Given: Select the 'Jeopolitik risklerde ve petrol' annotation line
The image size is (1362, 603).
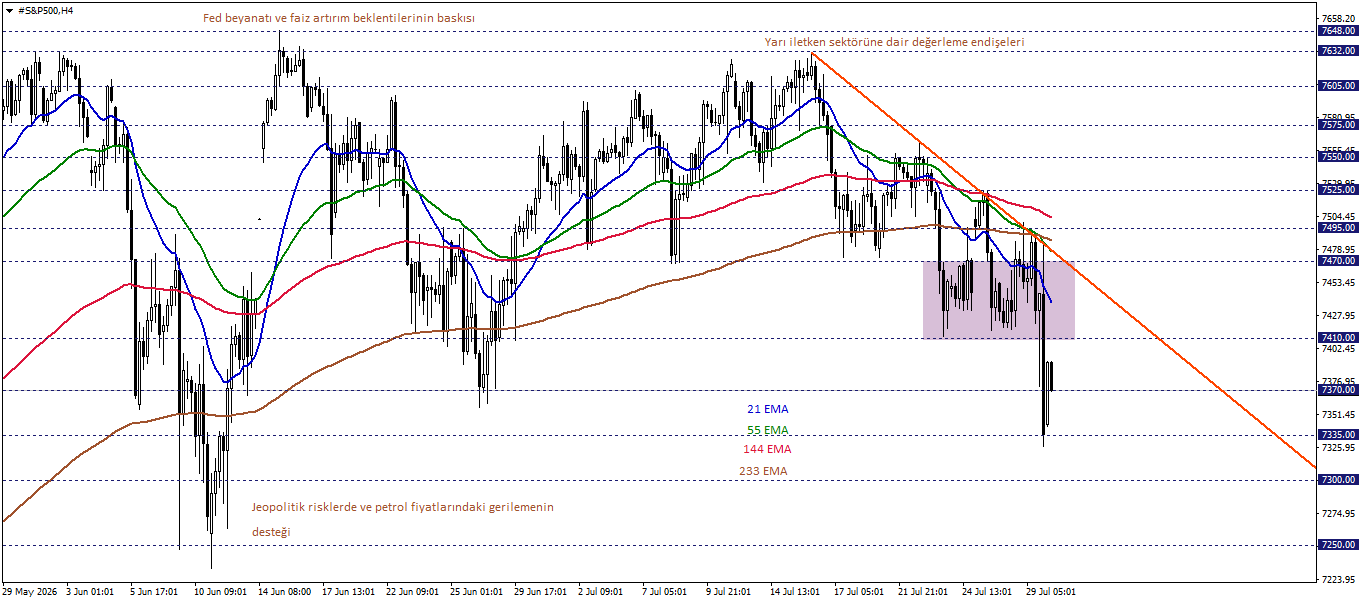Looking at the screenshot, I should tap(402, 507).
